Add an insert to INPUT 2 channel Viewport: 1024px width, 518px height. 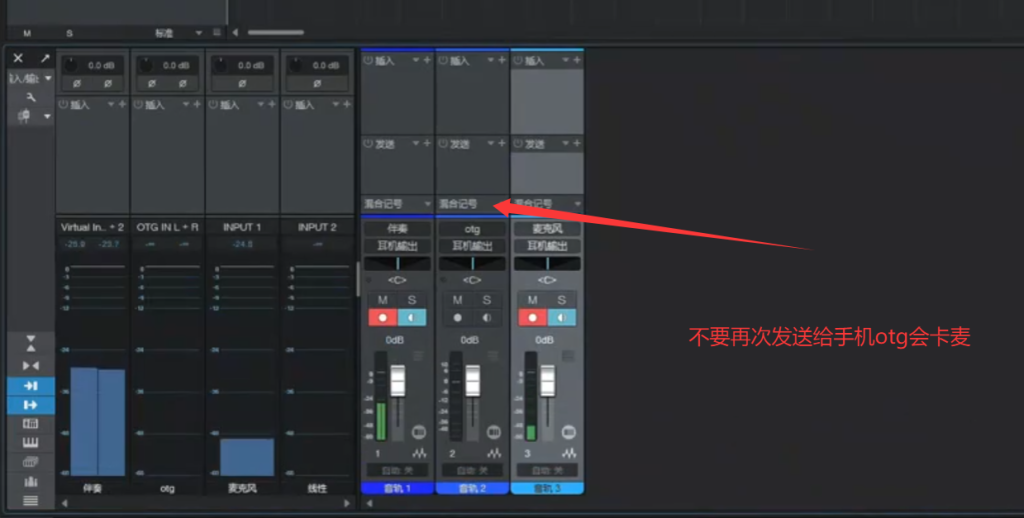[x=347, y=105]
